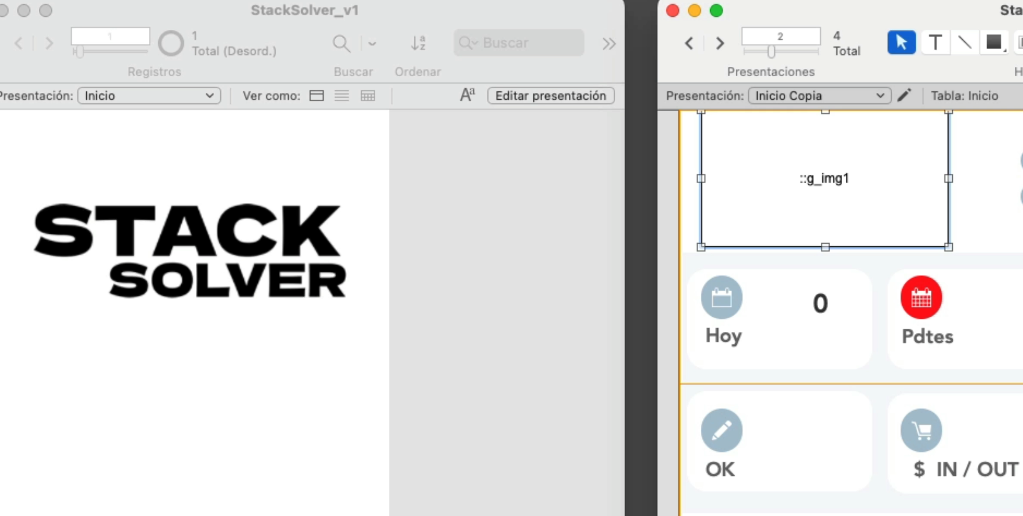Click layout number field showing 2
The height and width of the screenshot is (516, 1023).
click(x=781, y=37)
